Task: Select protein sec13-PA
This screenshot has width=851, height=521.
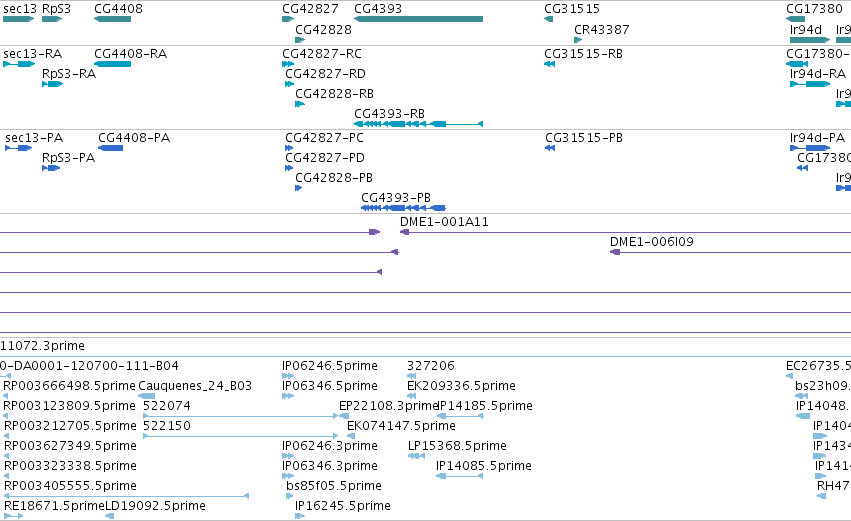Action: [34, 138]
